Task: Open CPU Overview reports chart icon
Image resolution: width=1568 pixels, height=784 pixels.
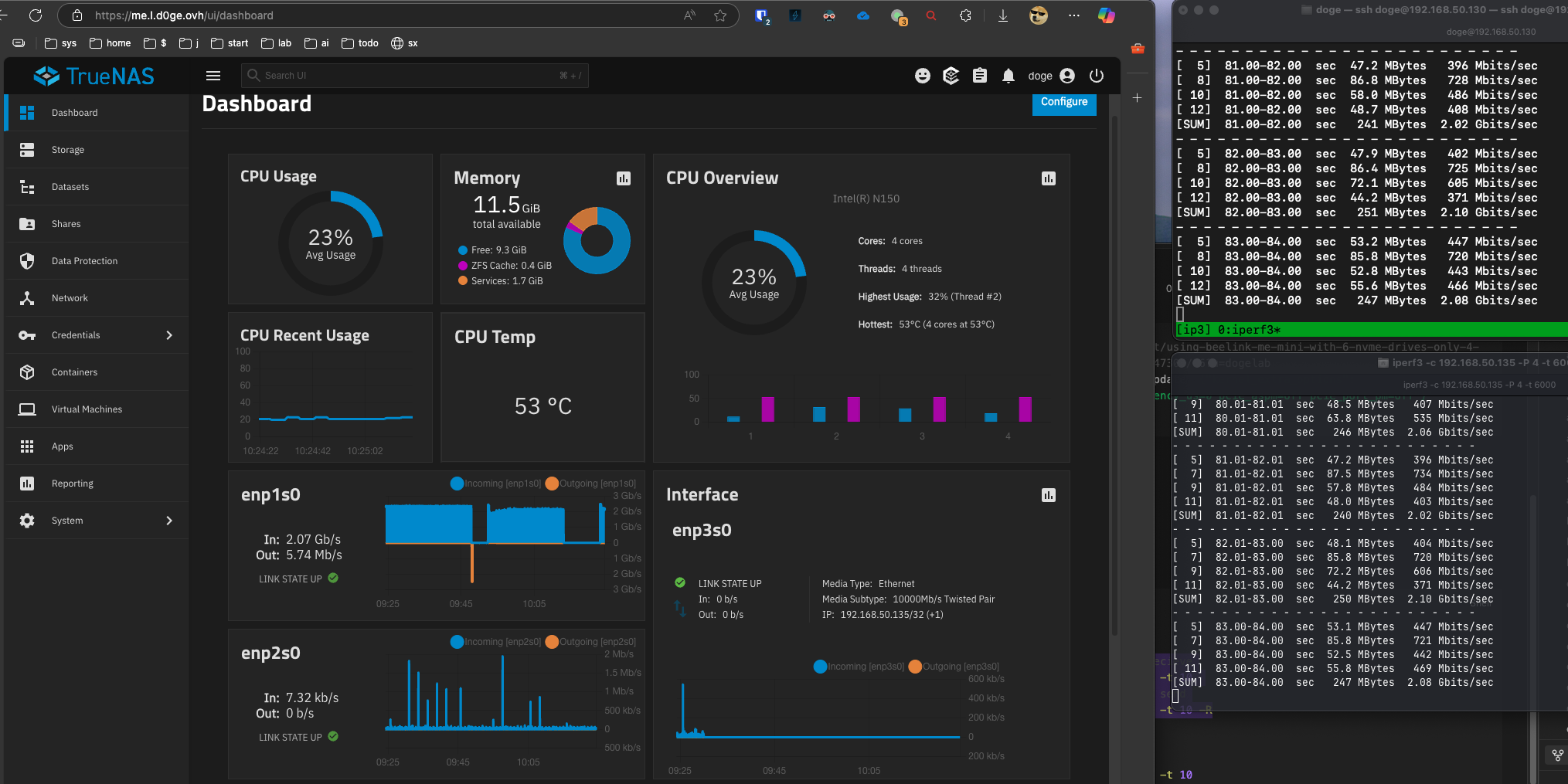Action: [x=1048, y=178]
